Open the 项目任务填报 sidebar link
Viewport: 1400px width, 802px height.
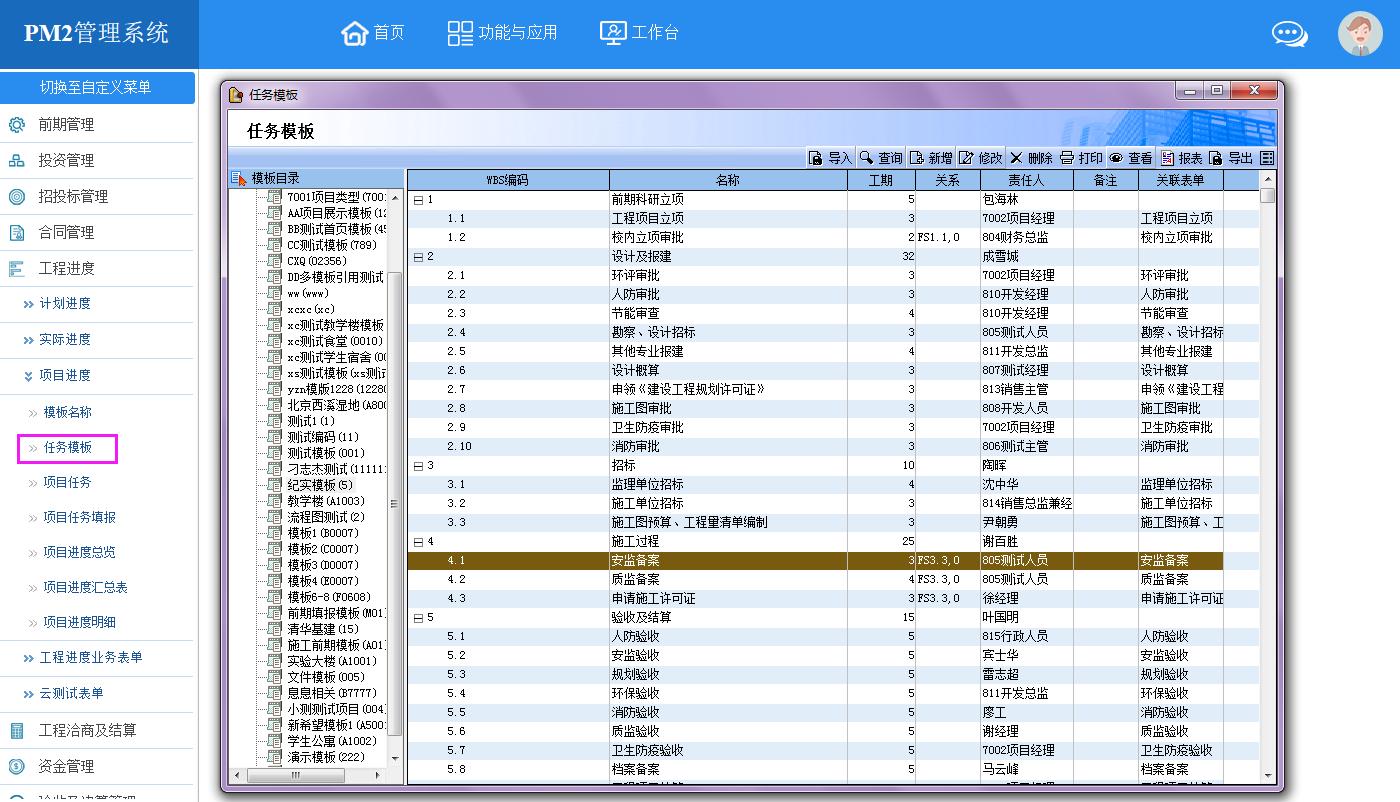[79, 518]
